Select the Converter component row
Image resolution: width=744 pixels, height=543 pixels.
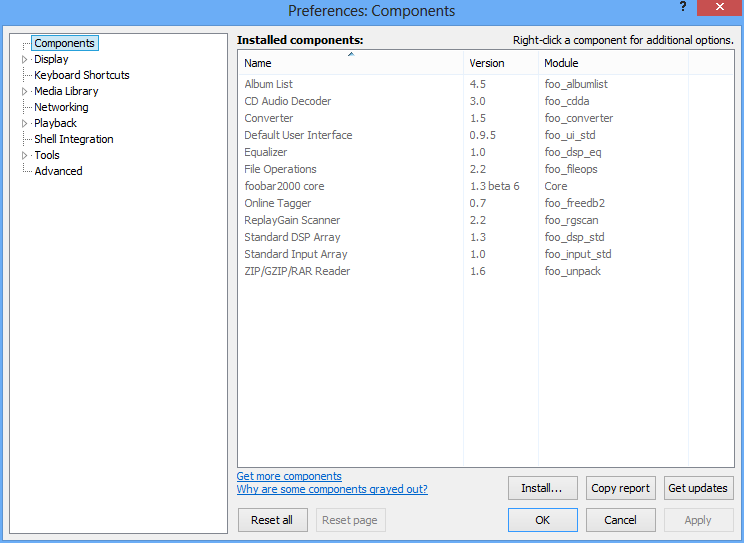486,118
